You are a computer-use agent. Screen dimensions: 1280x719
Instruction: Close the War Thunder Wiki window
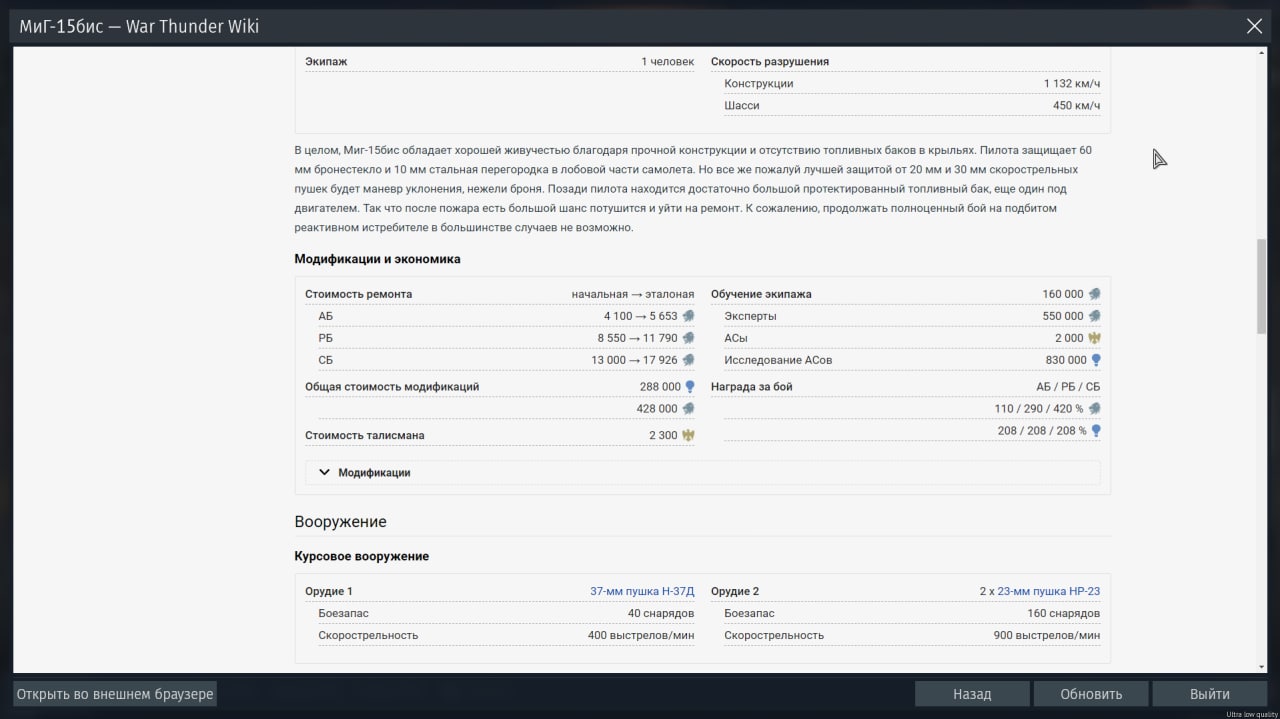[1254, 27]
